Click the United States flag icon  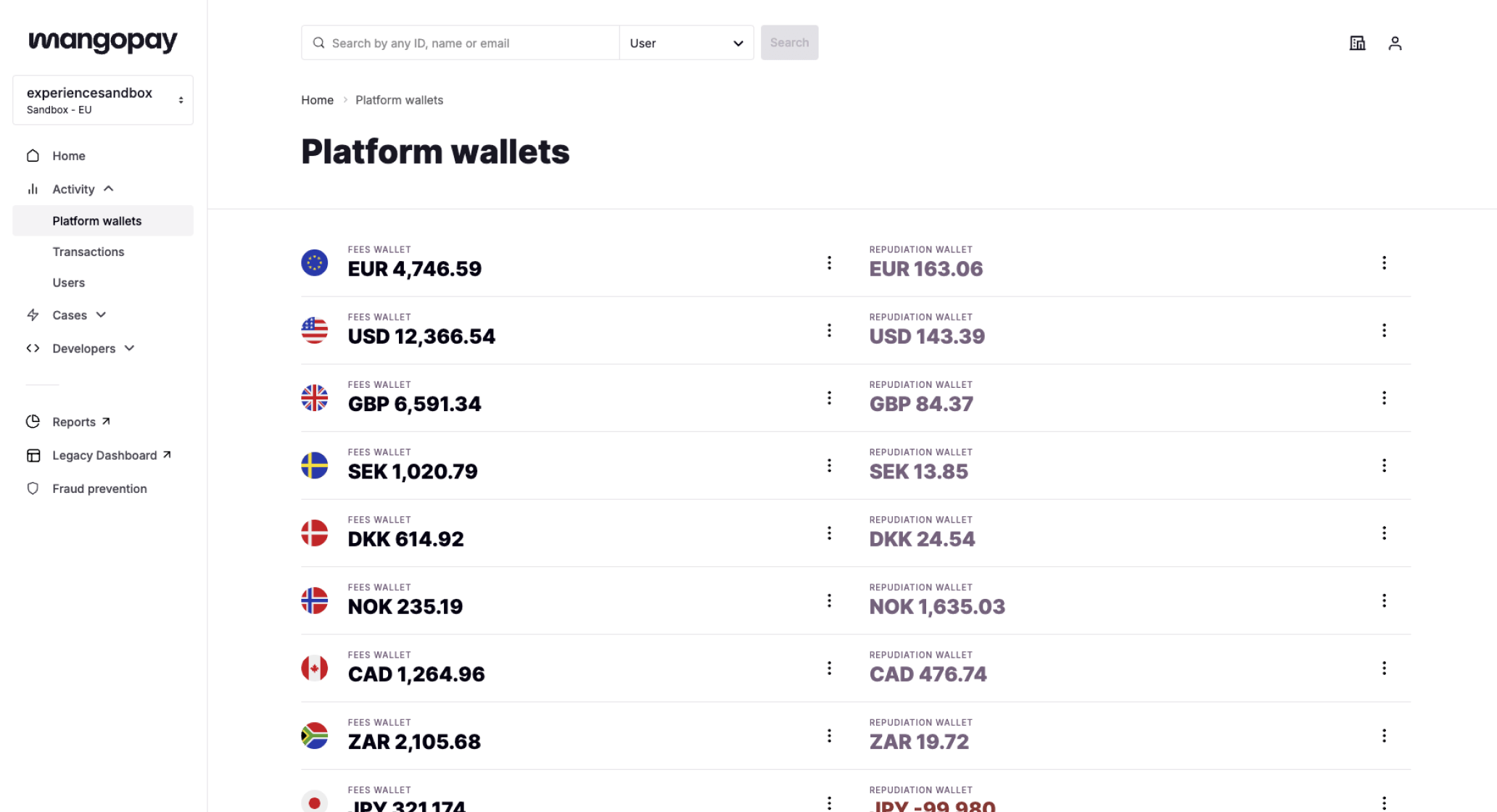pos(314,330)
